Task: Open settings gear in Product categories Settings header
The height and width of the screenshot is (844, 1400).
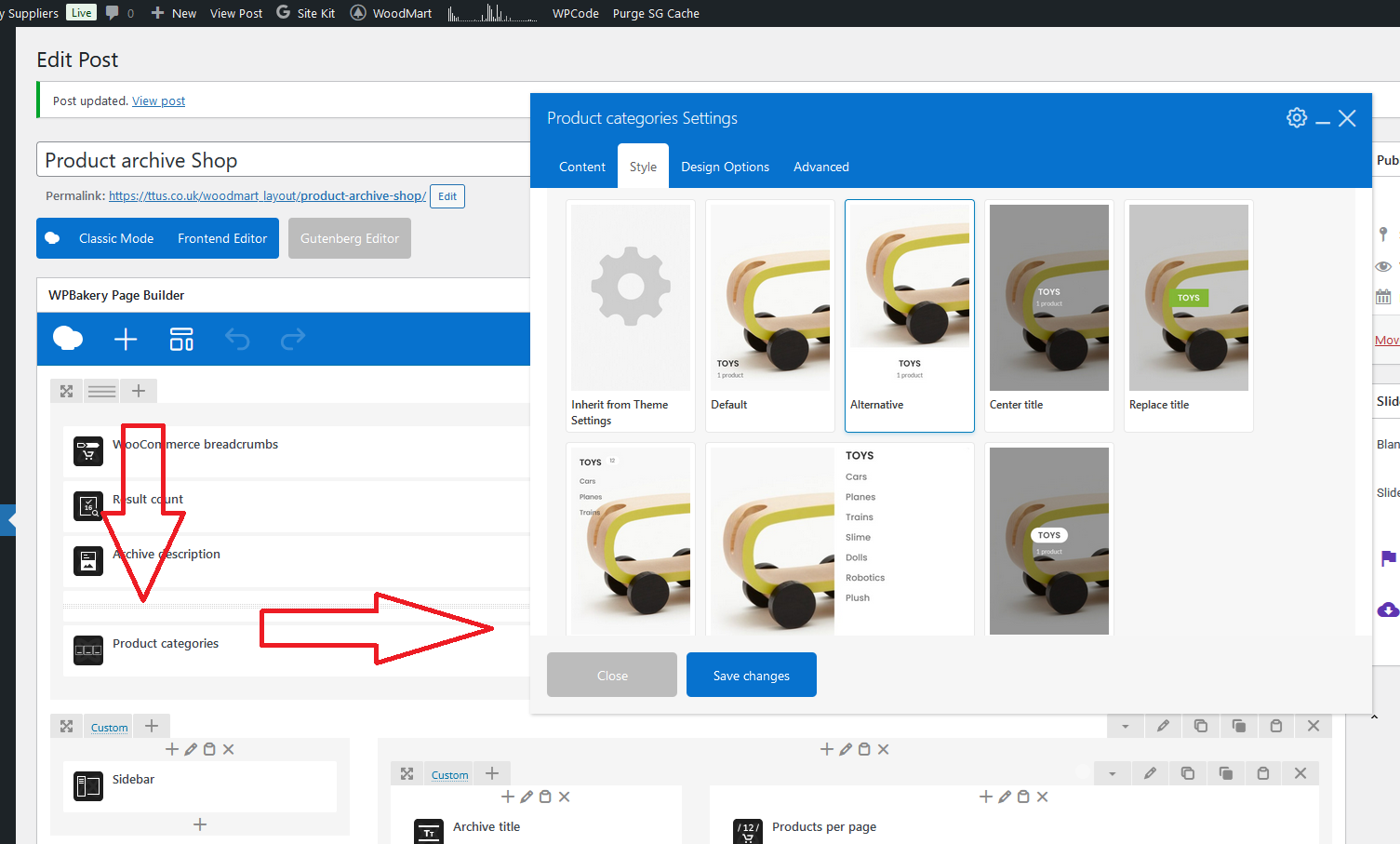Action: pyautogui.click(x=1297, y=118)
